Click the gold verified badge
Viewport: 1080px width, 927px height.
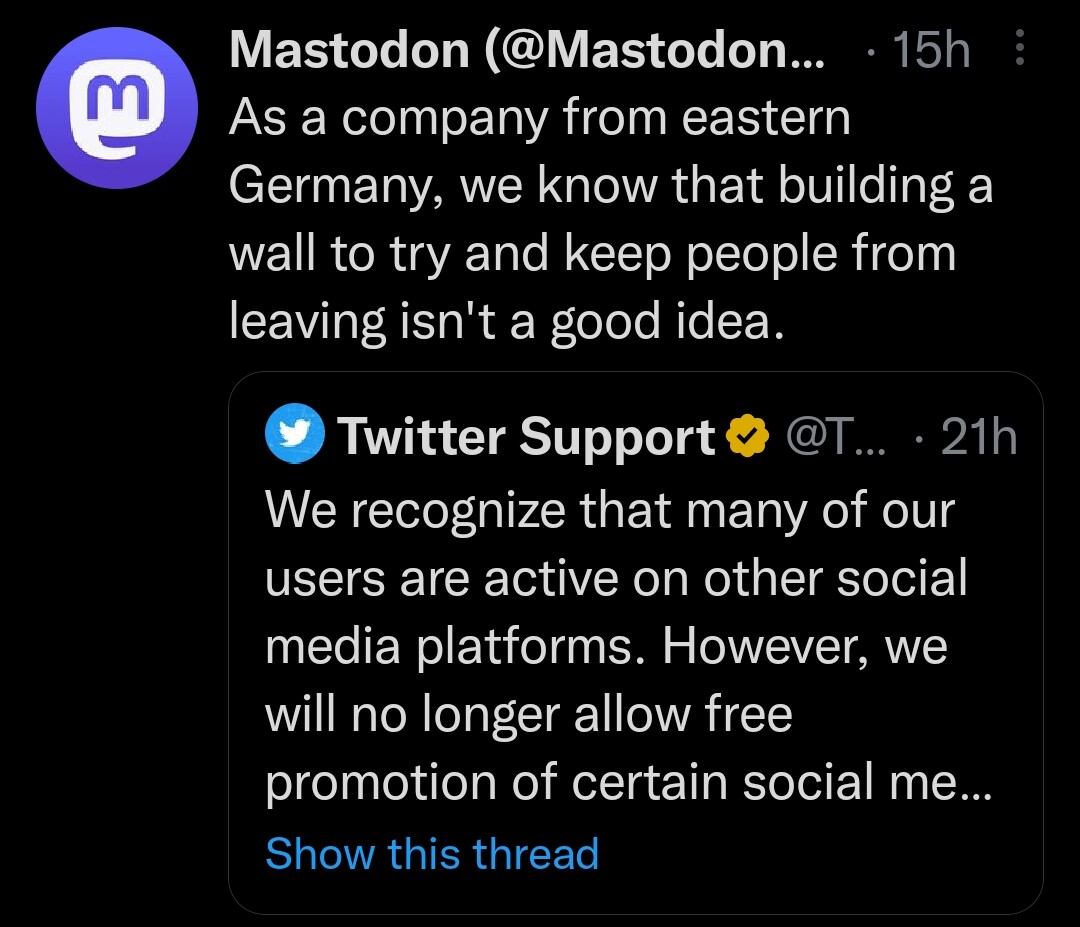(747, 436)
